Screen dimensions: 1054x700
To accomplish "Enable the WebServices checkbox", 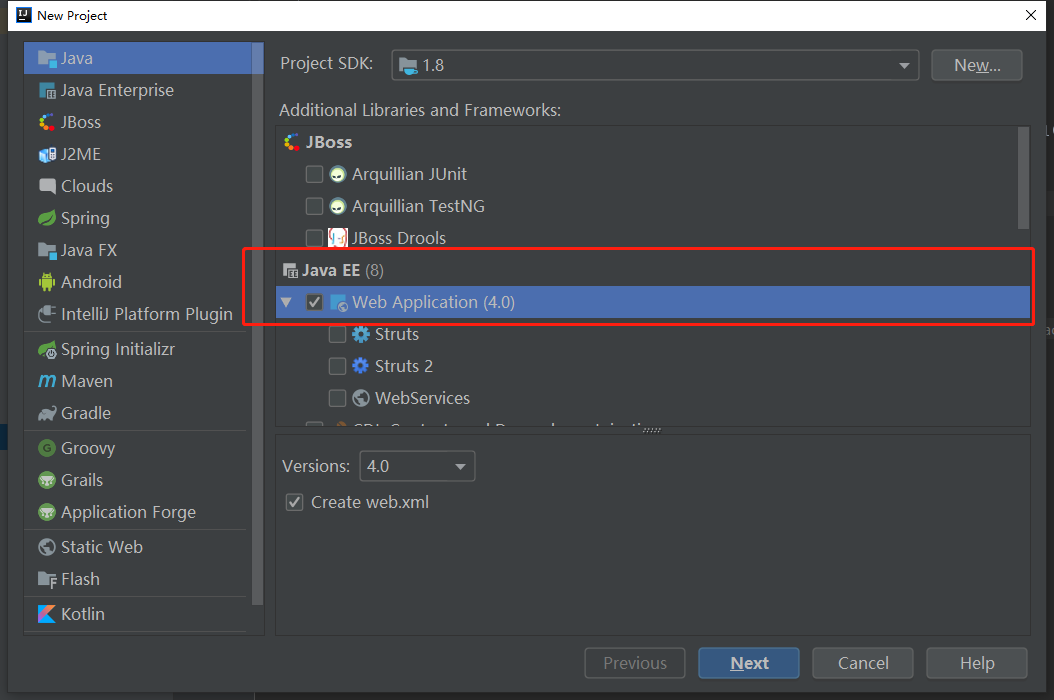I will point(337,398).
